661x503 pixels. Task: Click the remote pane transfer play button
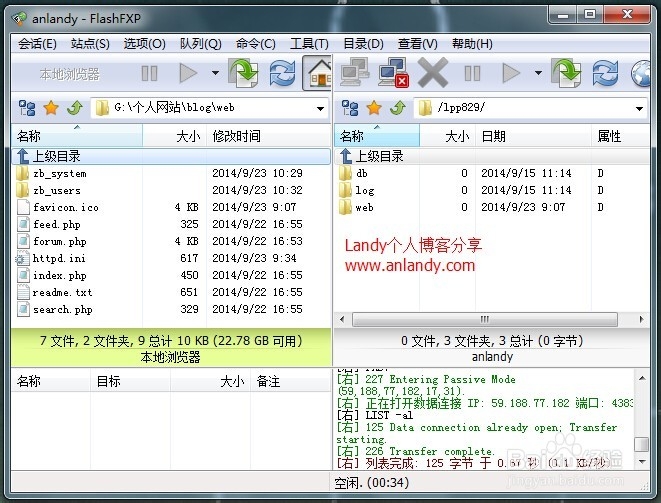click(511, 73)
